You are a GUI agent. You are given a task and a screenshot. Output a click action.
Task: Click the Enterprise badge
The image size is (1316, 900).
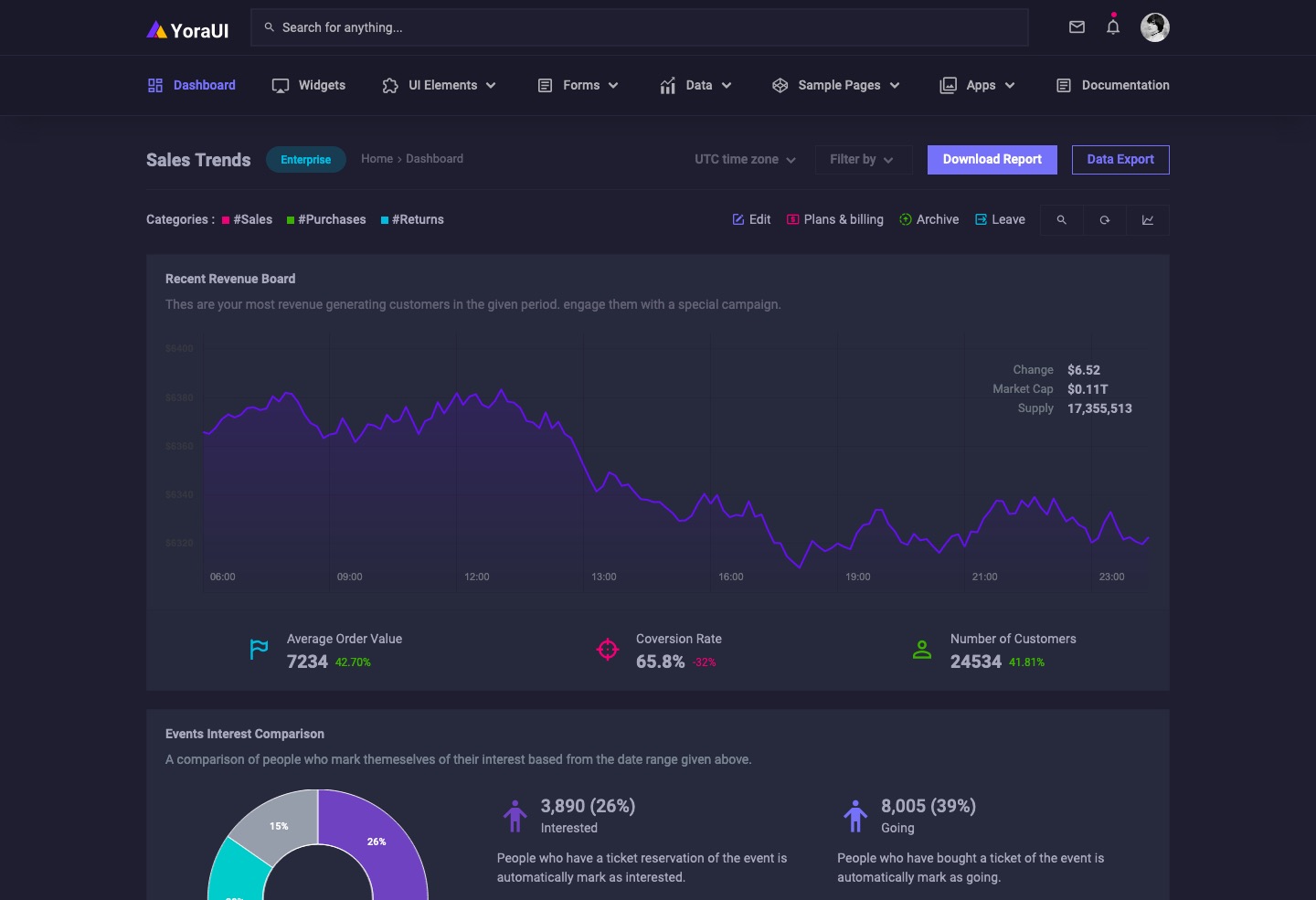306,160
